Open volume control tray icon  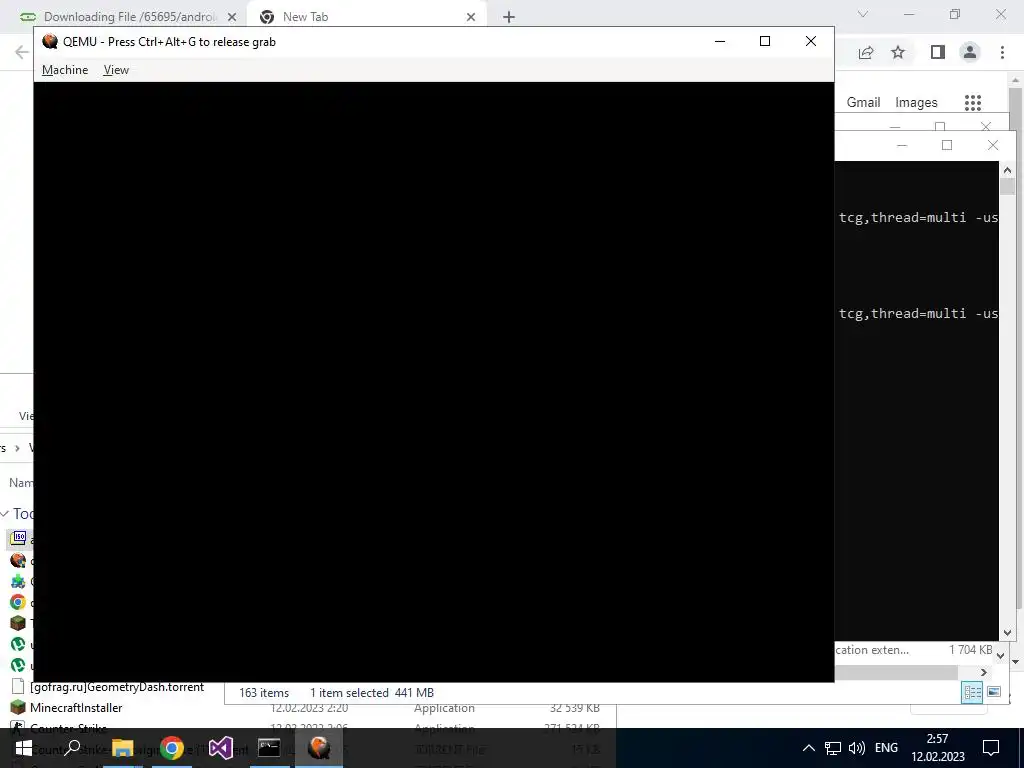(856, 748)
